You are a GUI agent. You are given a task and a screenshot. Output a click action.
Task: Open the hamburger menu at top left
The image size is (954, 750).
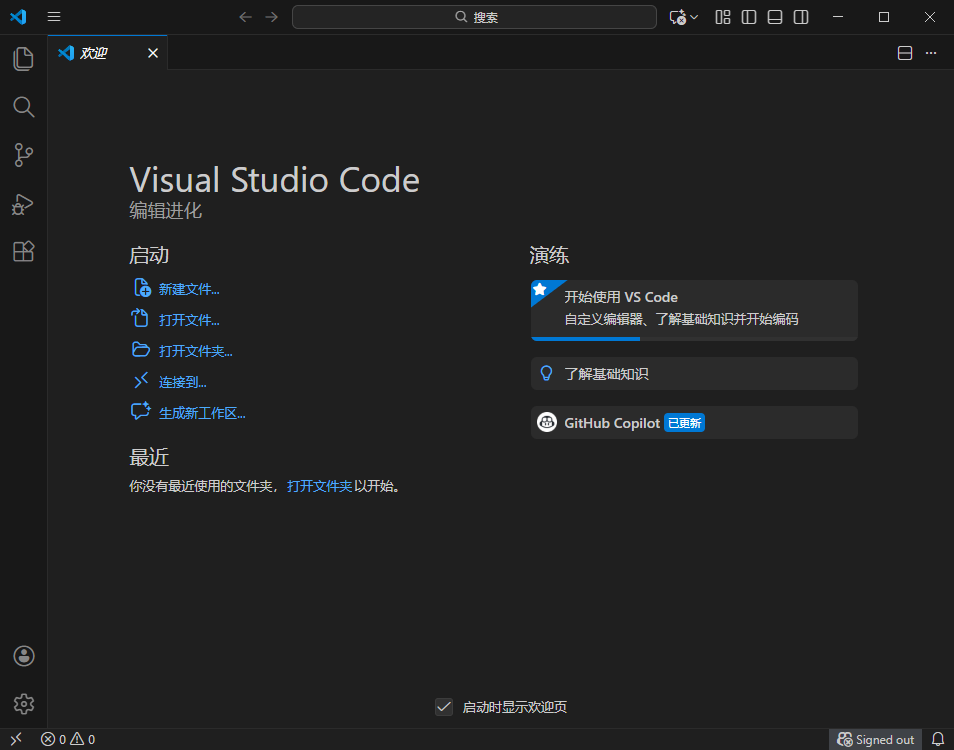[x=53, y=17]
